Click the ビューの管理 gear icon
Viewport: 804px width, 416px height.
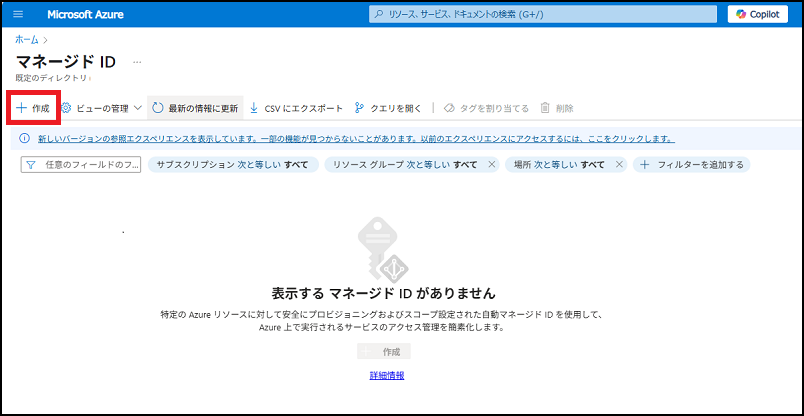tap(66, 108)
